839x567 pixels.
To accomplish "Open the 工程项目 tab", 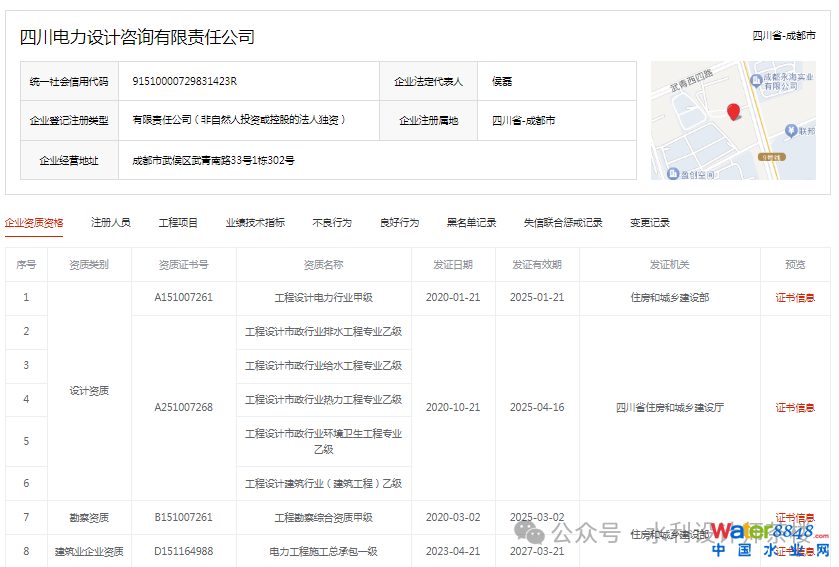I will coord(178,222).
